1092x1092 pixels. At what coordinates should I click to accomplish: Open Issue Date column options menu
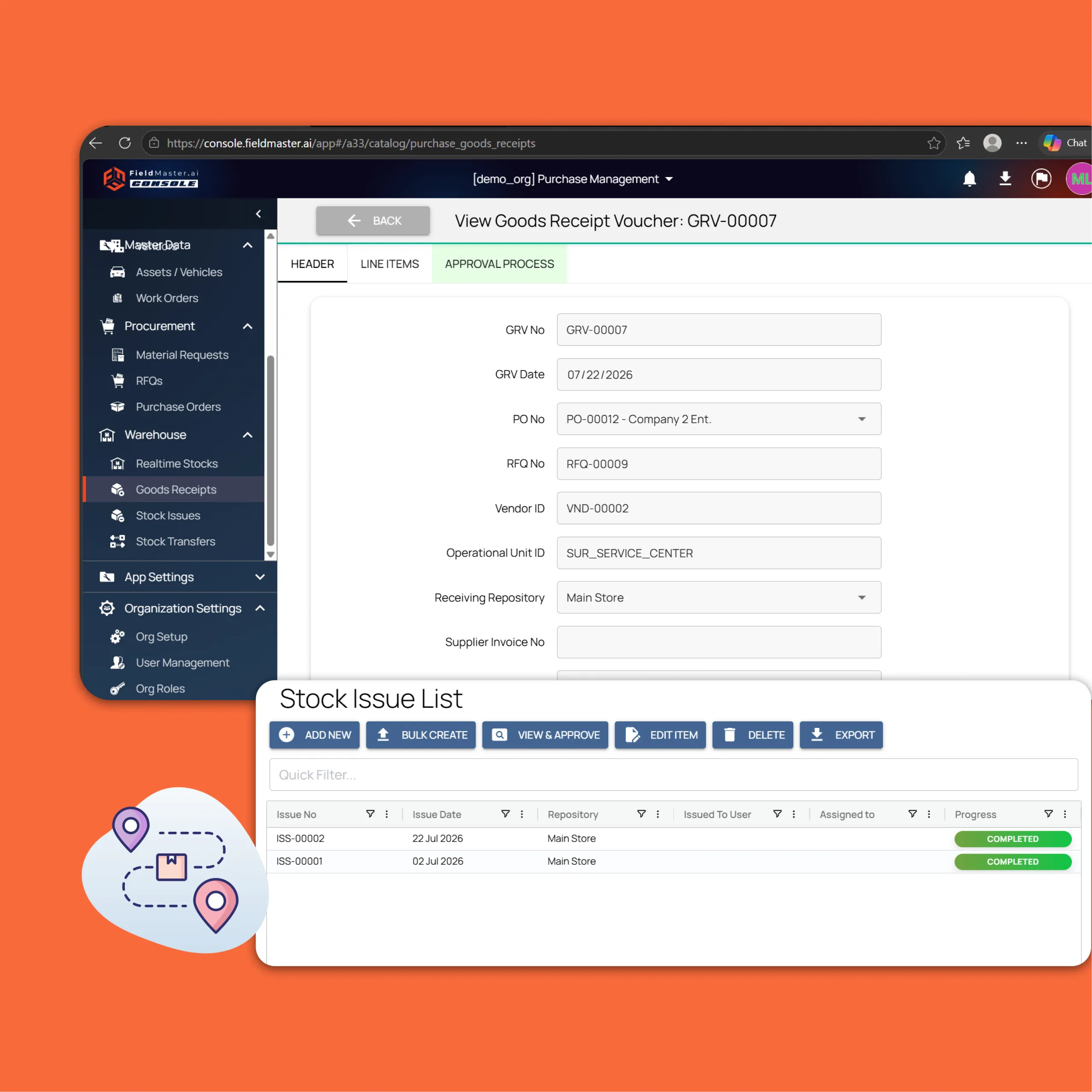(x=522, y=814)
